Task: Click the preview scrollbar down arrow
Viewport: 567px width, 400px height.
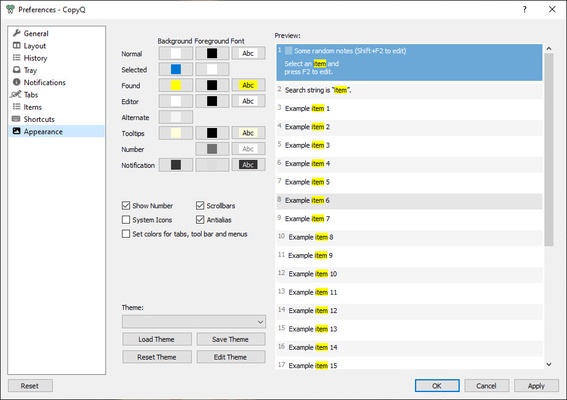Action: [549, 365]
